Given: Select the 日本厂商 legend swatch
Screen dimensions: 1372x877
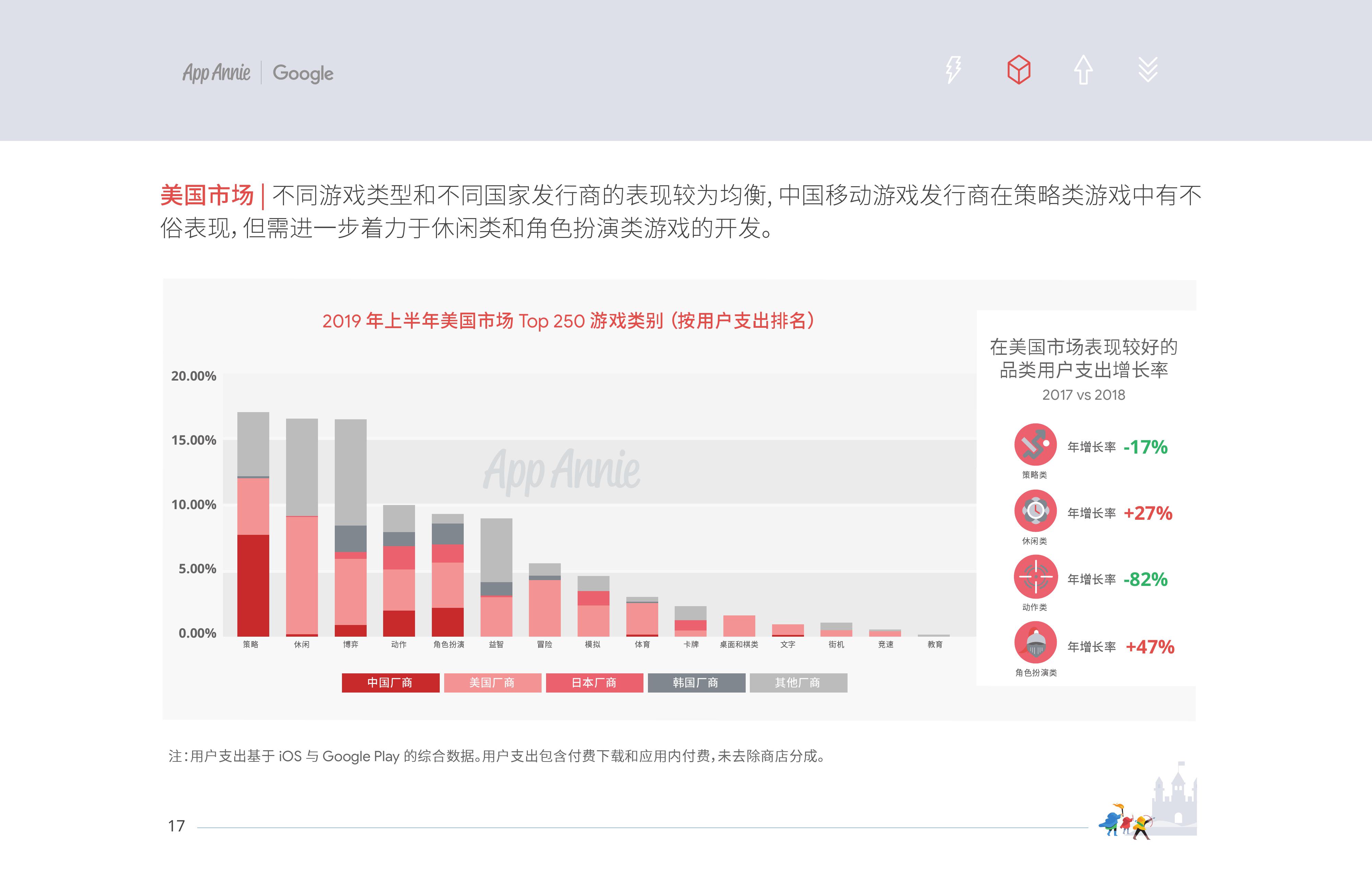Looking at the screenshot, I should coord(594,682).
